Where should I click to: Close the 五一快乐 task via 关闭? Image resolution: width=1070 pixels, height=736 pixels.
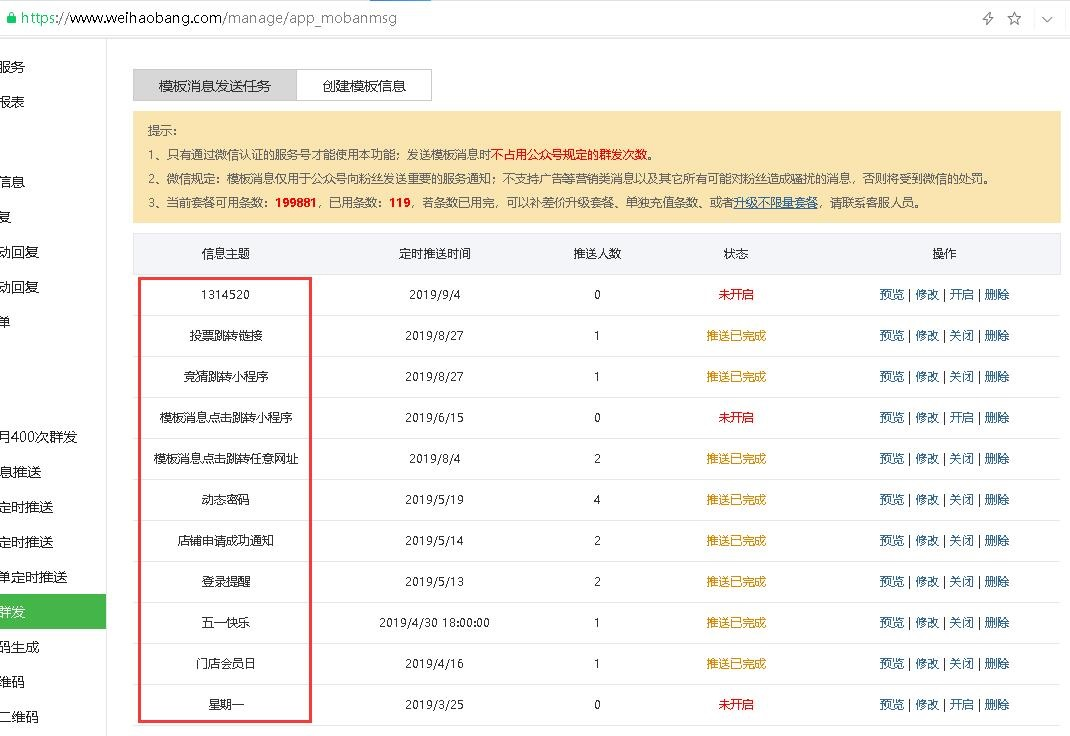click(961, 622)
